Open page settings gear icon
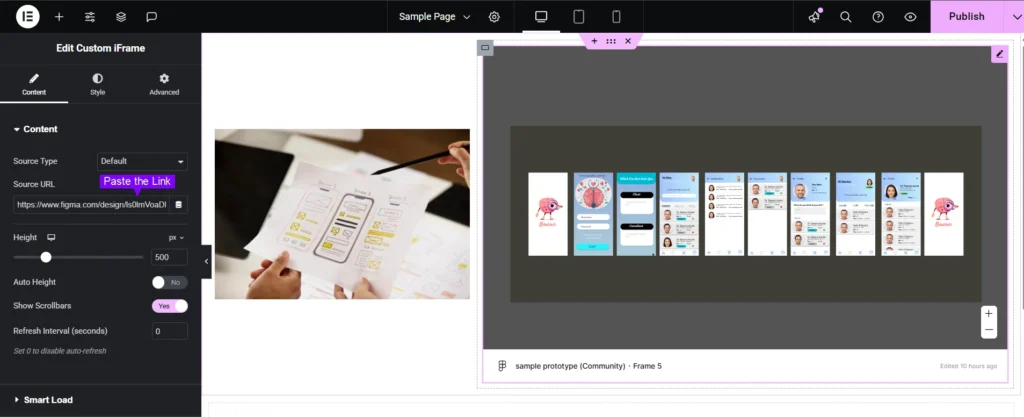 click(494, 17)
